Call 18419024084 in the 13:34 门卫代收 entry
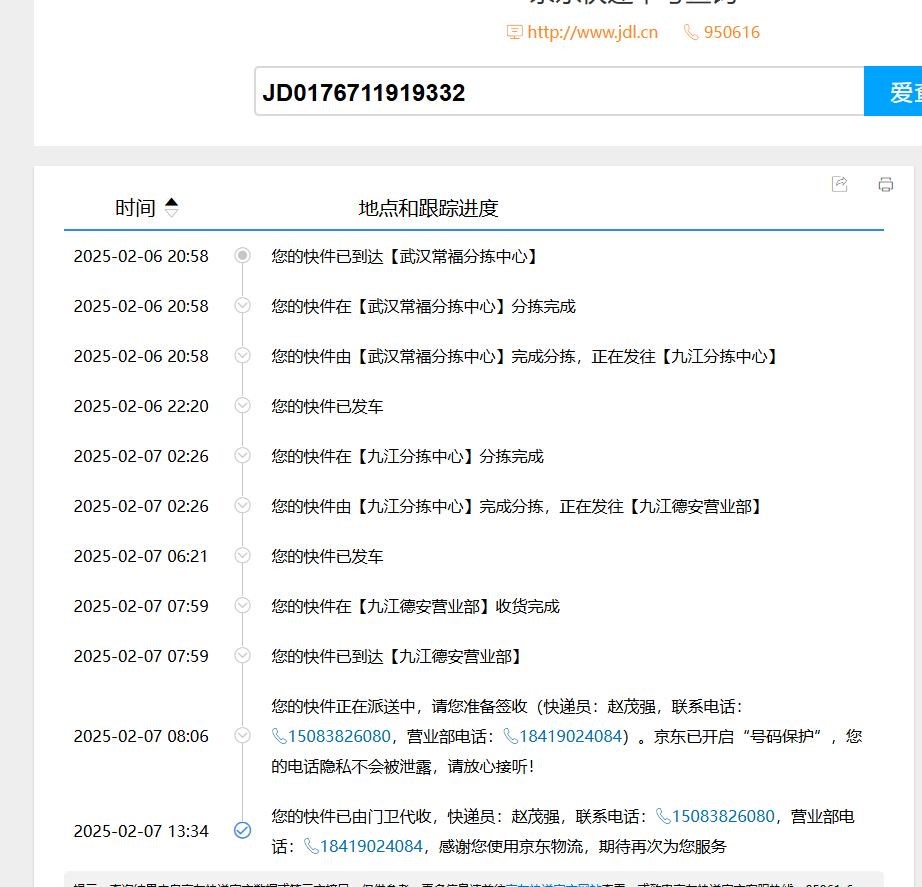This screenshot has width=922, height=887. pos(363,846)
